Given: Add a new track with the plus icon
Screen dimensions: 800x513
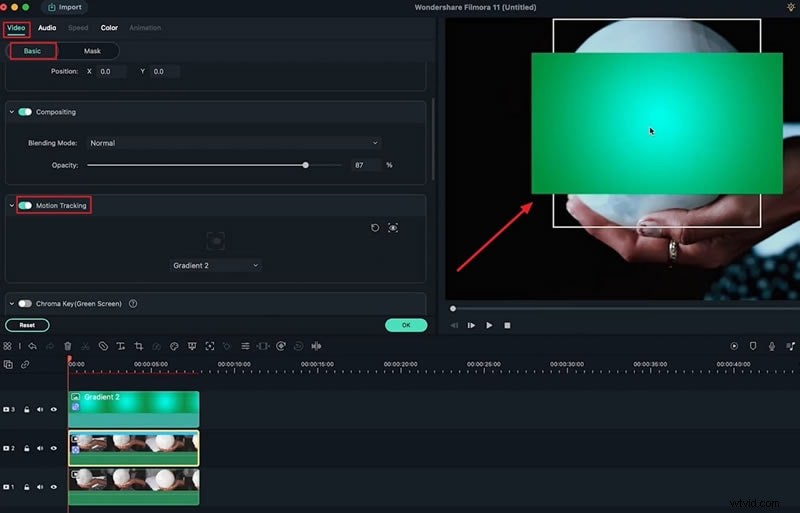Looking at the screenshot, I should 8,364.
